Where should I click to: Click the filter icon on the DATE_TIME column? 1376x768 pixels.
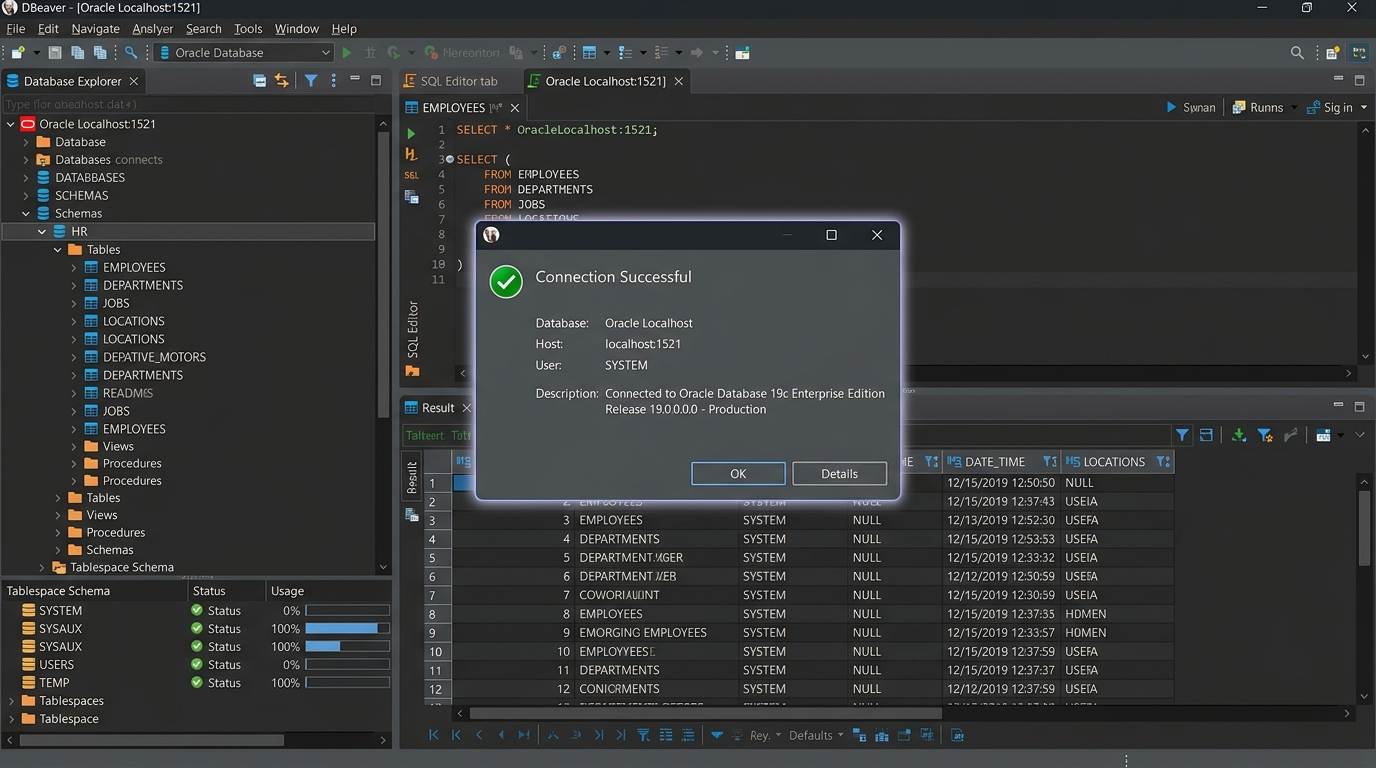pyautogui.click(x=1049, y=462)
